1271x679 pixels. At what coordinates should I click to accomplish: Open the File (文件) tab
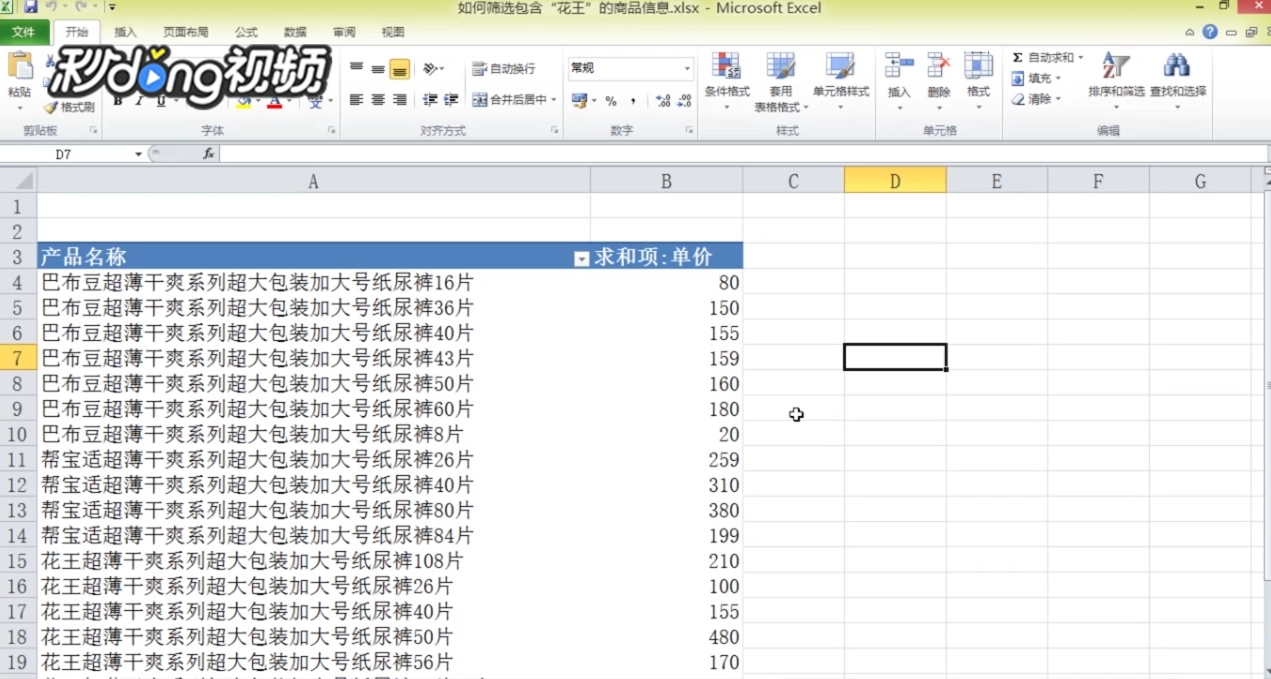point(24,32)
